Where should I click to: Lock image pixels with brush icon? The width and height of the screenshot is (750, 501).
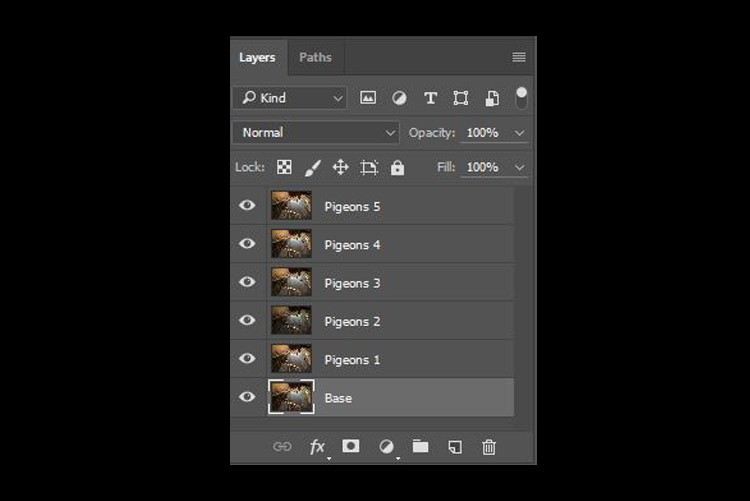pos(312,167)
